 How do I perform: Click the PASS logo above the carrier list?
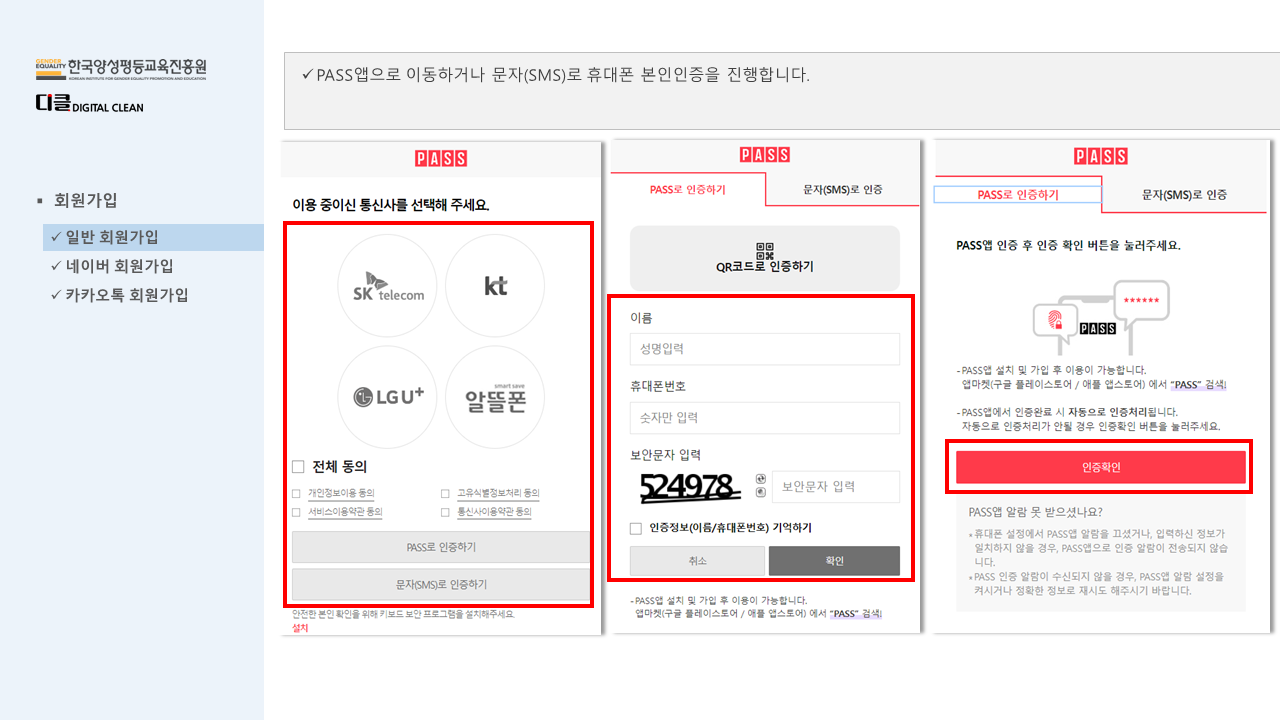coord(440,158)
